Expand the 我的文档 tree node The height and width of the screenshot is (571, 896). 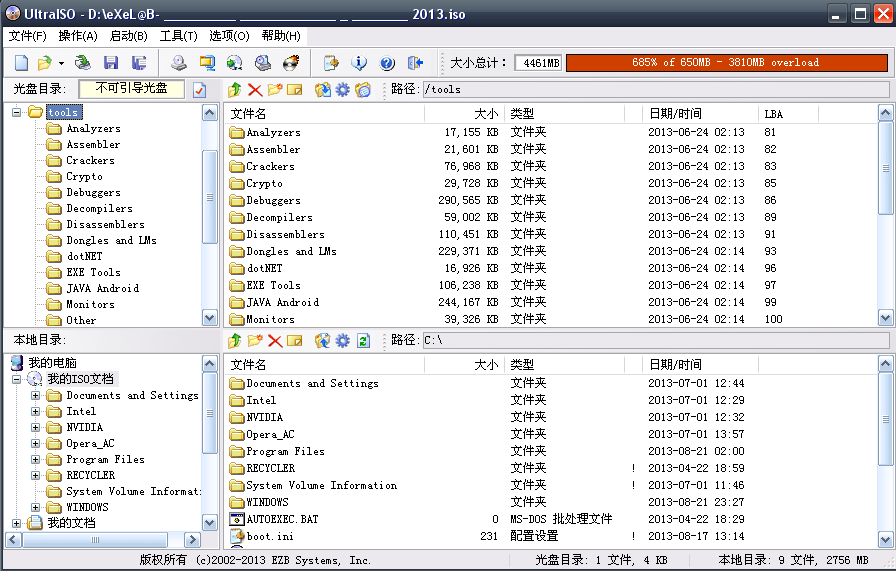coord(17,523)
